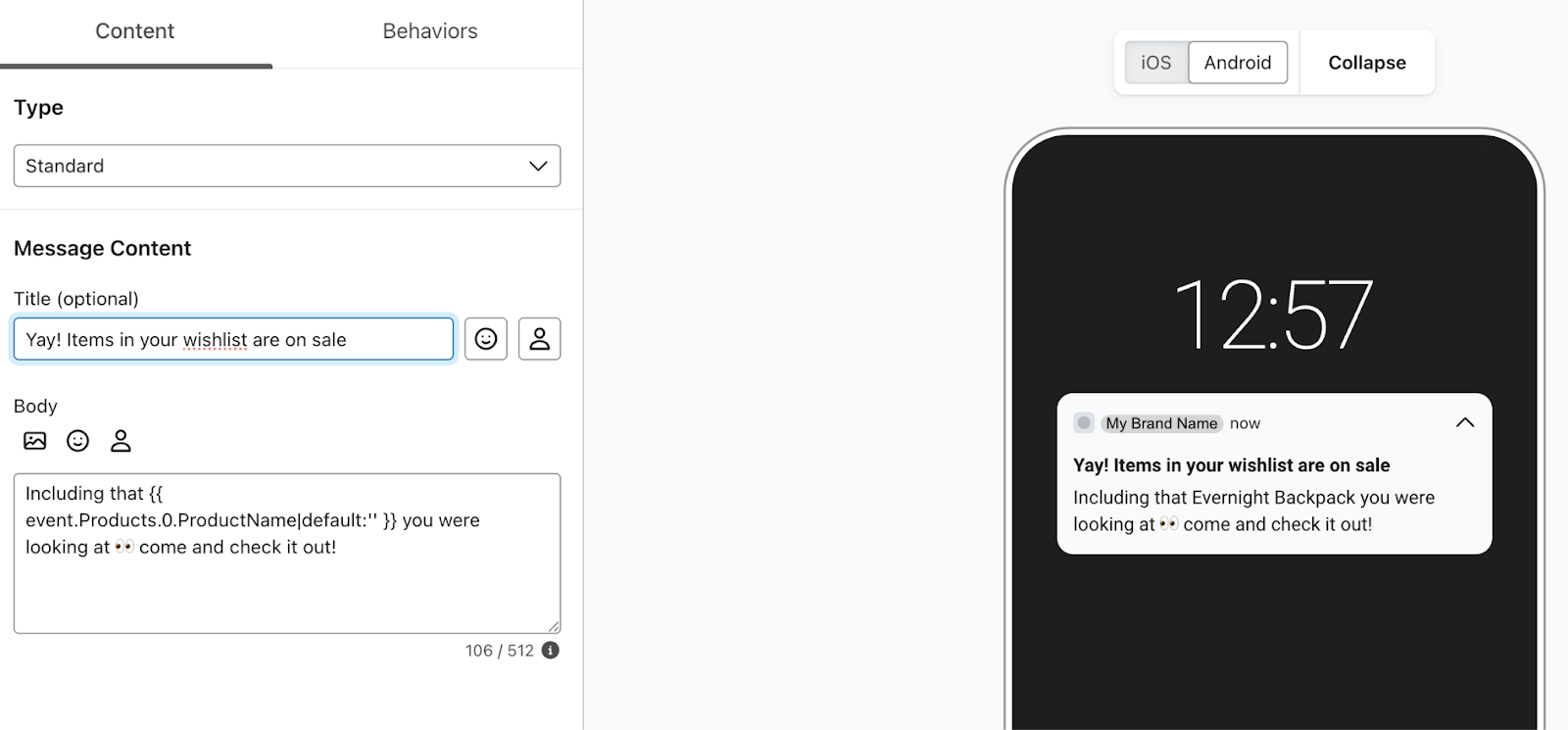Select the Content tab
1568x730 pixels.
(135, 31)
